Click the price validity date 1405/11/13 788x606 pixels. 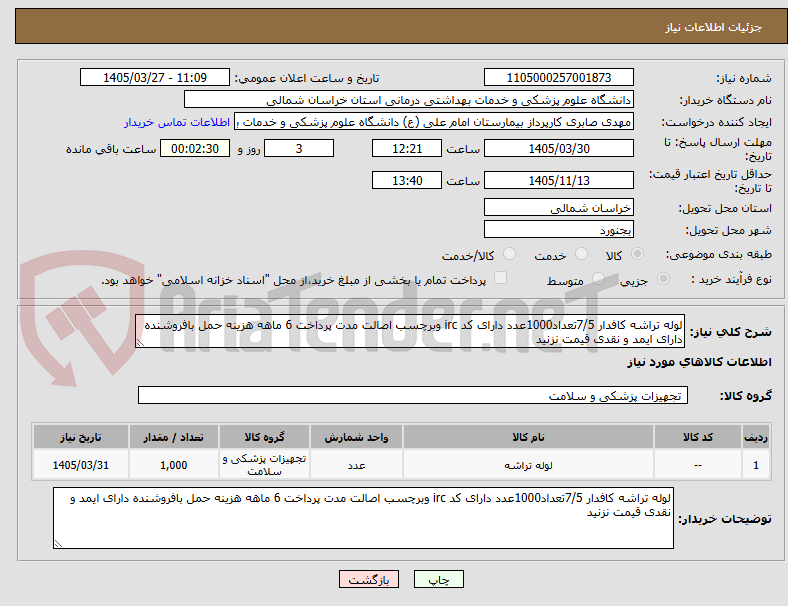(x=559, y=180)
